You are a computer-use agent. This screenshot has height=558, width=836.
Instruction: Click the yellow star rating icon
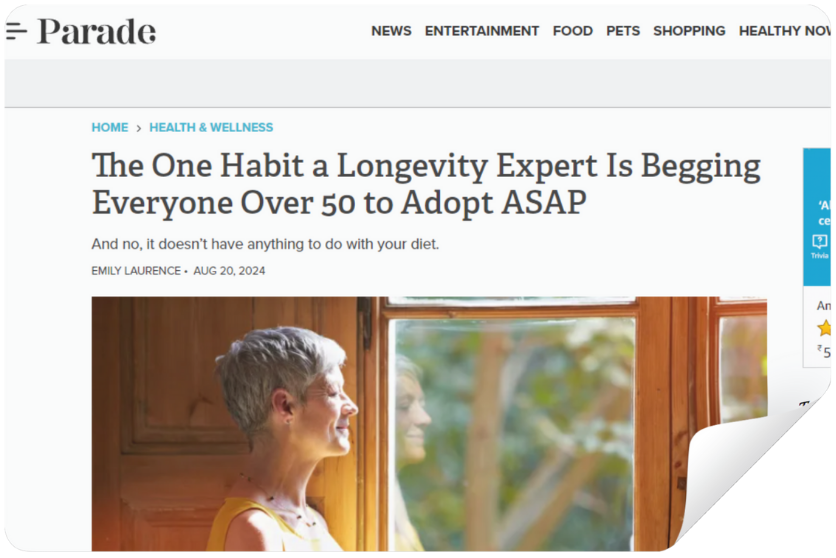(x=824, y=327)
